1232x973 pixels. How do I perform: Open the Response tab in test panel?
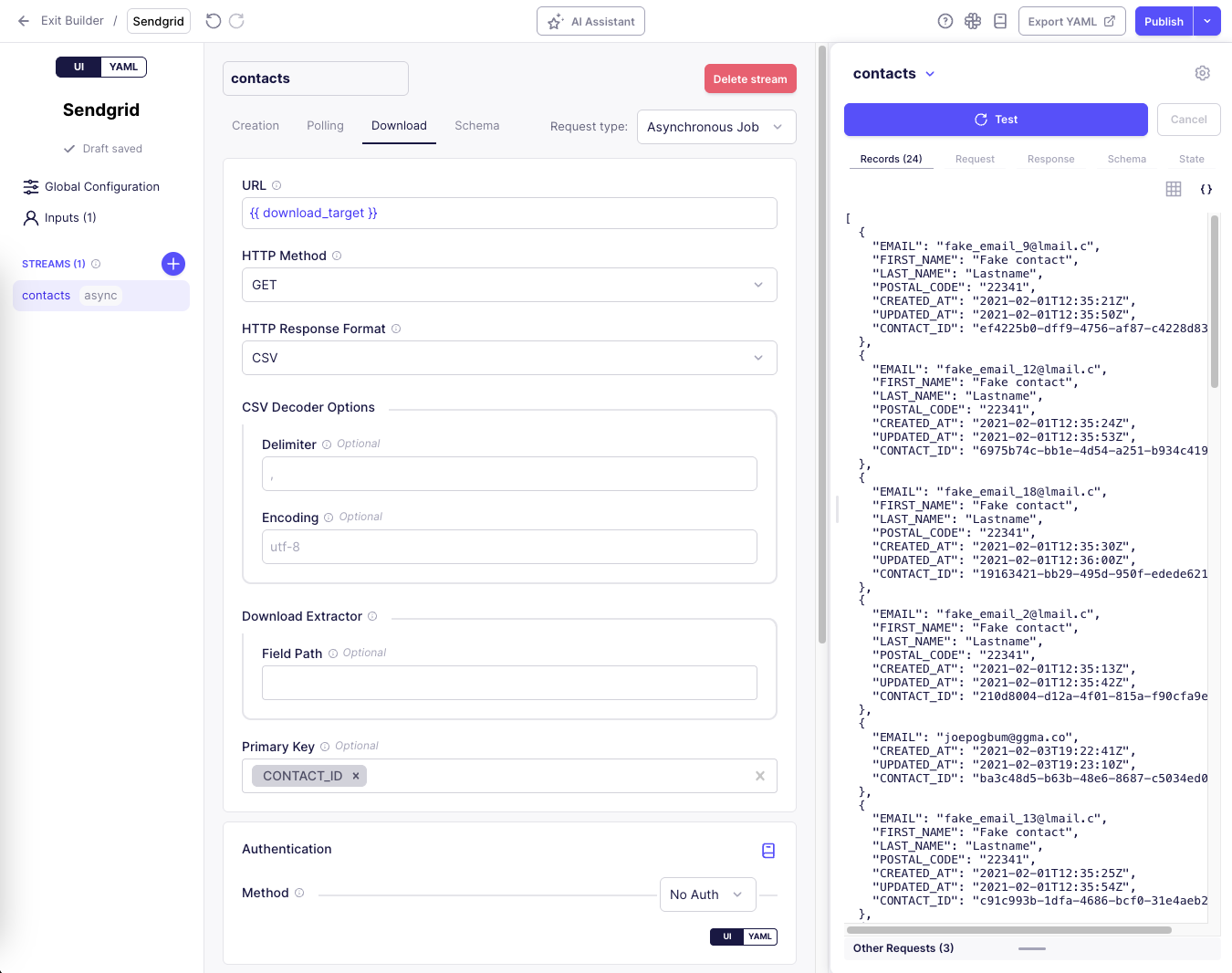tap(1050, 159)
